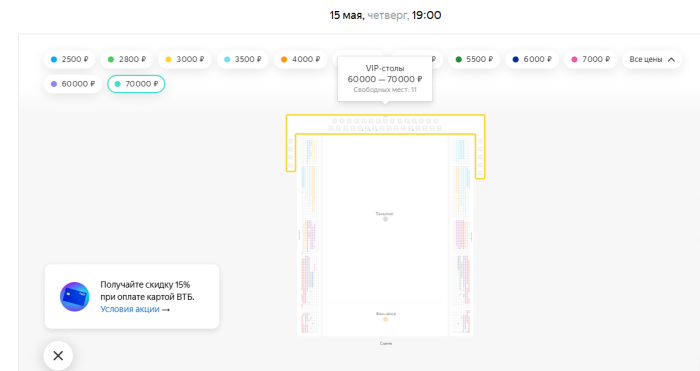
Task: Toggle the 2800 ₽ price filter
Action: point(127,59)
